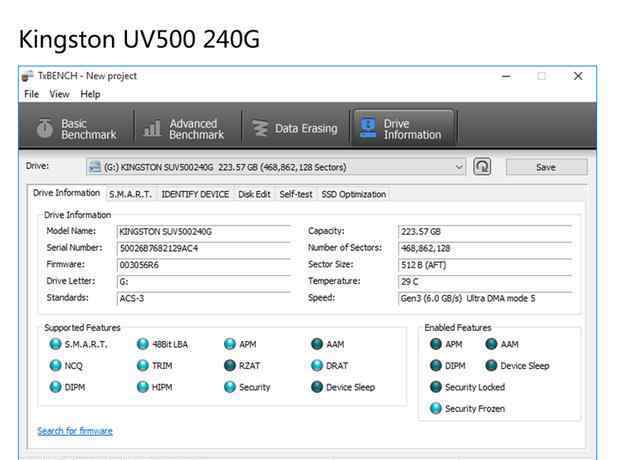
Task: Click the Save button
Action: [547, 167]
